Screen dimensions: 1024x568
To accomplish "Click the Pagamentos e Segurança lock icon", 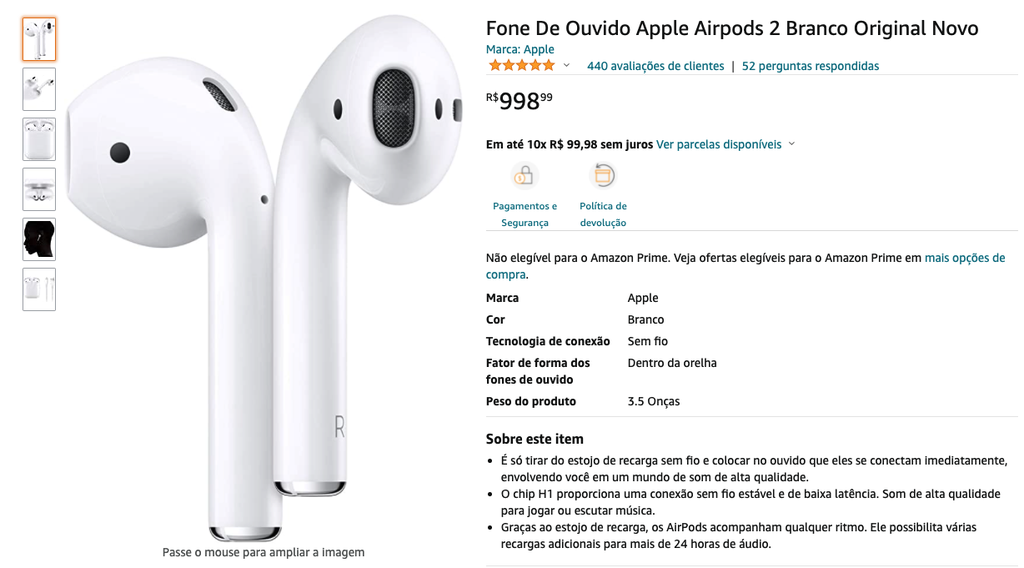I will pyautogui.click(x=524, y=176).
